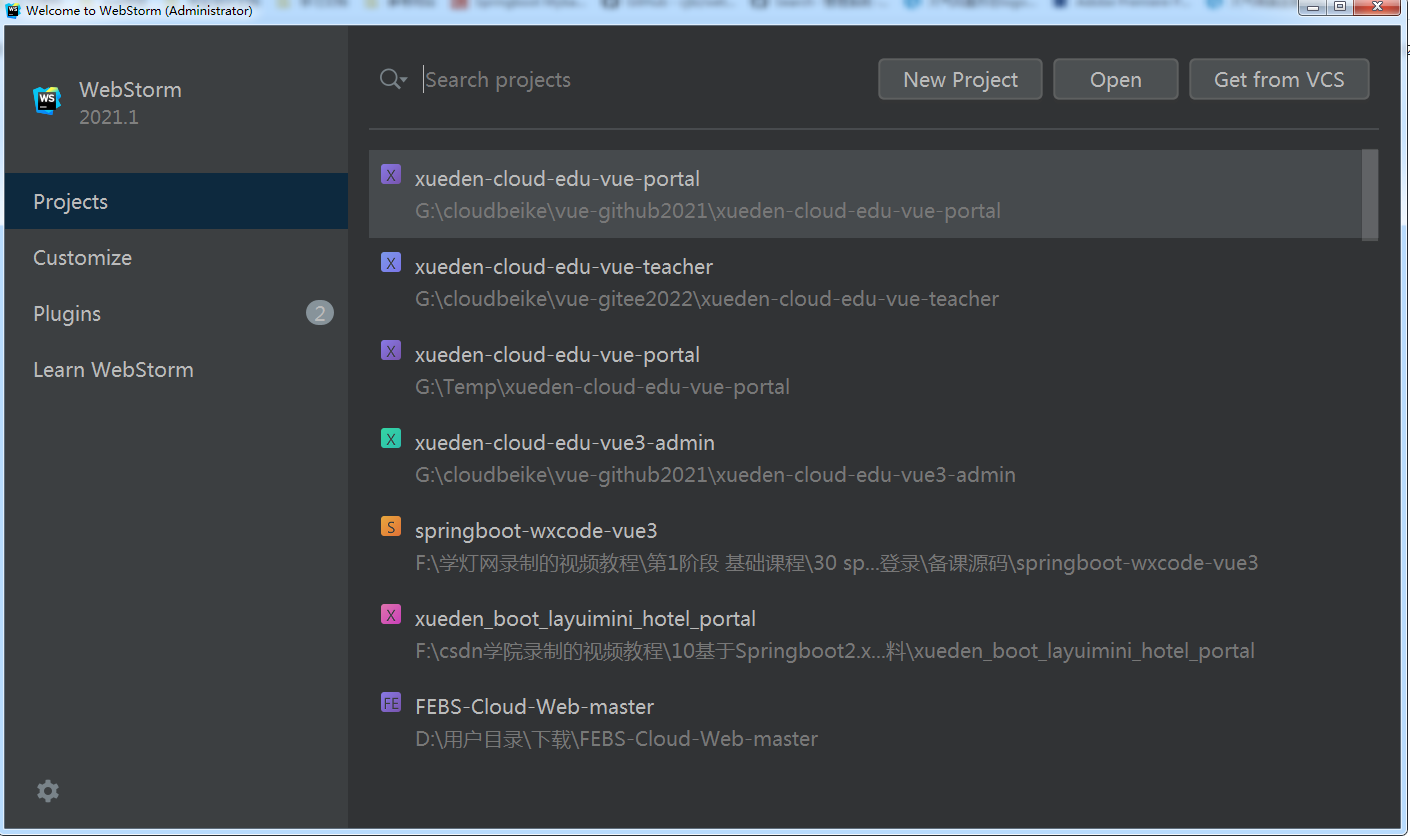Image resolution: width=1410 pixels, height=837 pixels.
Task: Open FEBS-Cloud-Web-master project name
Action: [534, 707]
